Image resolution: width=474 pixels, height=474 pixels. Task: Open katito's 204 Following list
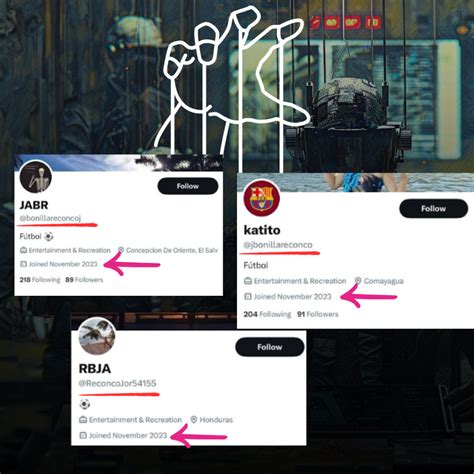tap(267, 314)
